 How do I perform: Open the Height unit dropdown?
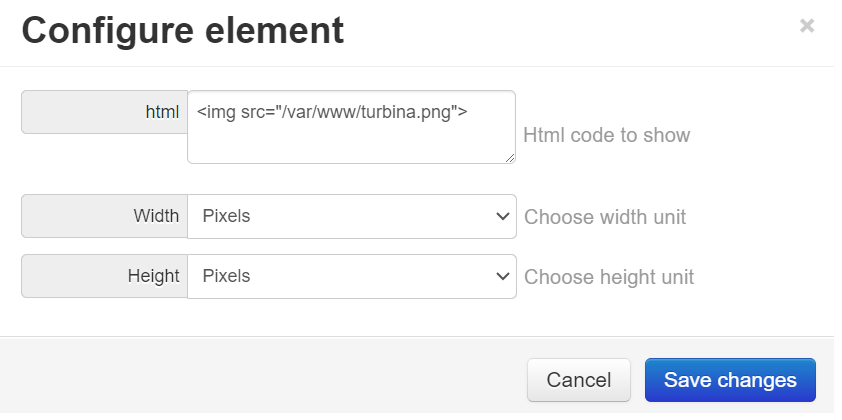click(351, 276)
